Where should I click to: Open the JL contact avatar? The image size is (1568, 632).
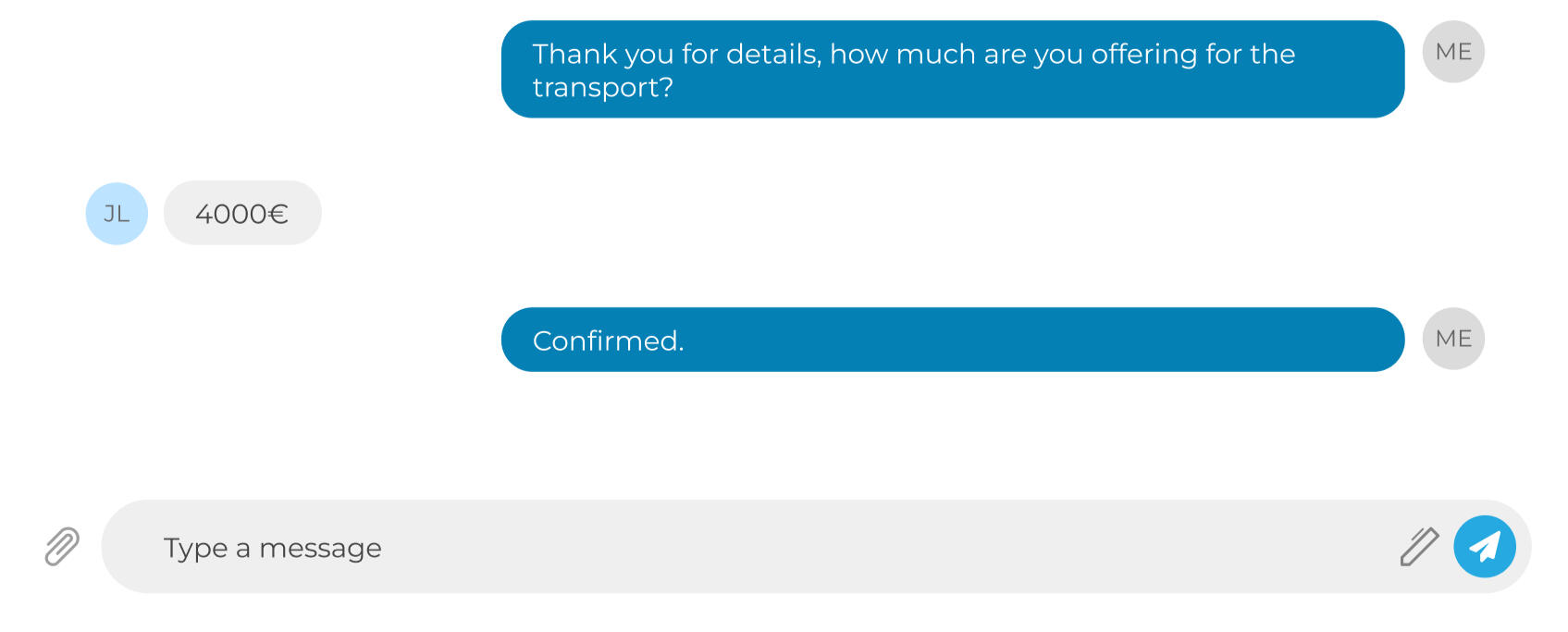point(117,214)
